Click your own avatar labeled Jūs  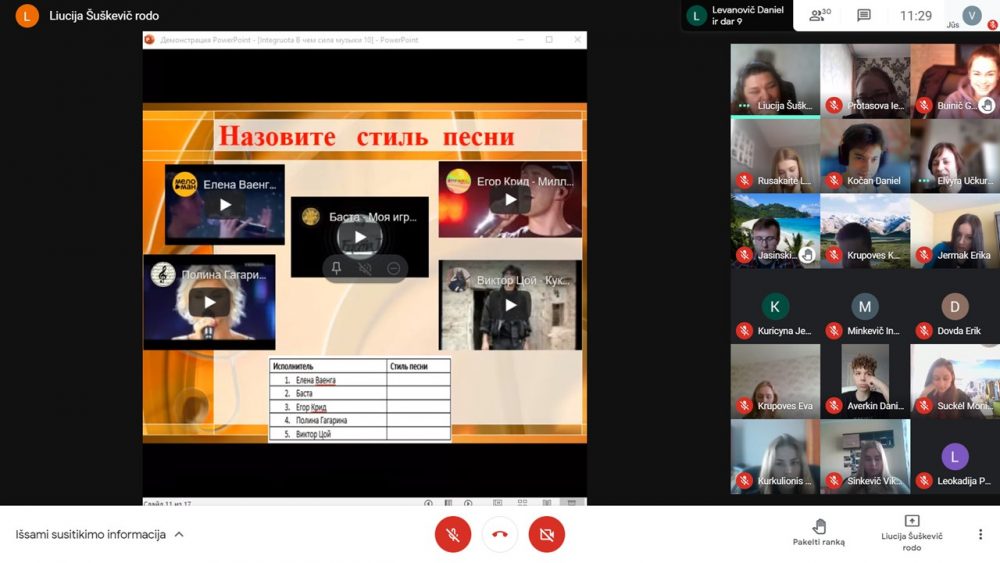[x=971, y=15]
